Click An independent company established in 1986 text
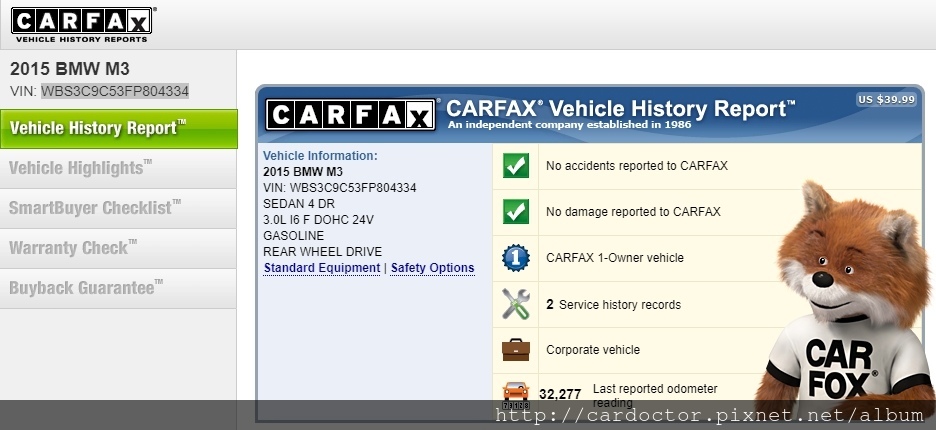 pos(569,125)
